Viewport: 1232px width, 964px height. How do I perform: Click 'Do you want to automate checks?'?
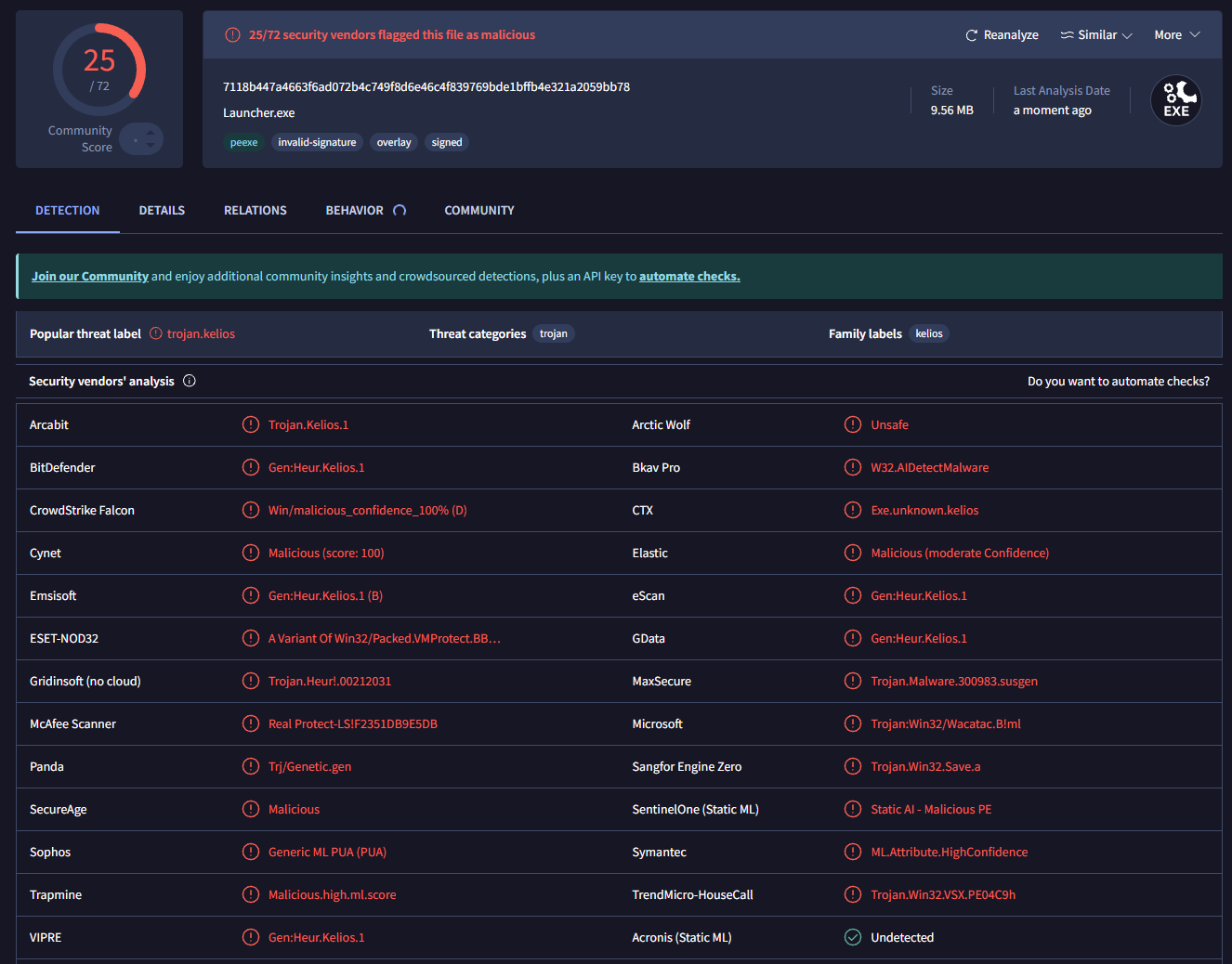[x=1119, y=381]
